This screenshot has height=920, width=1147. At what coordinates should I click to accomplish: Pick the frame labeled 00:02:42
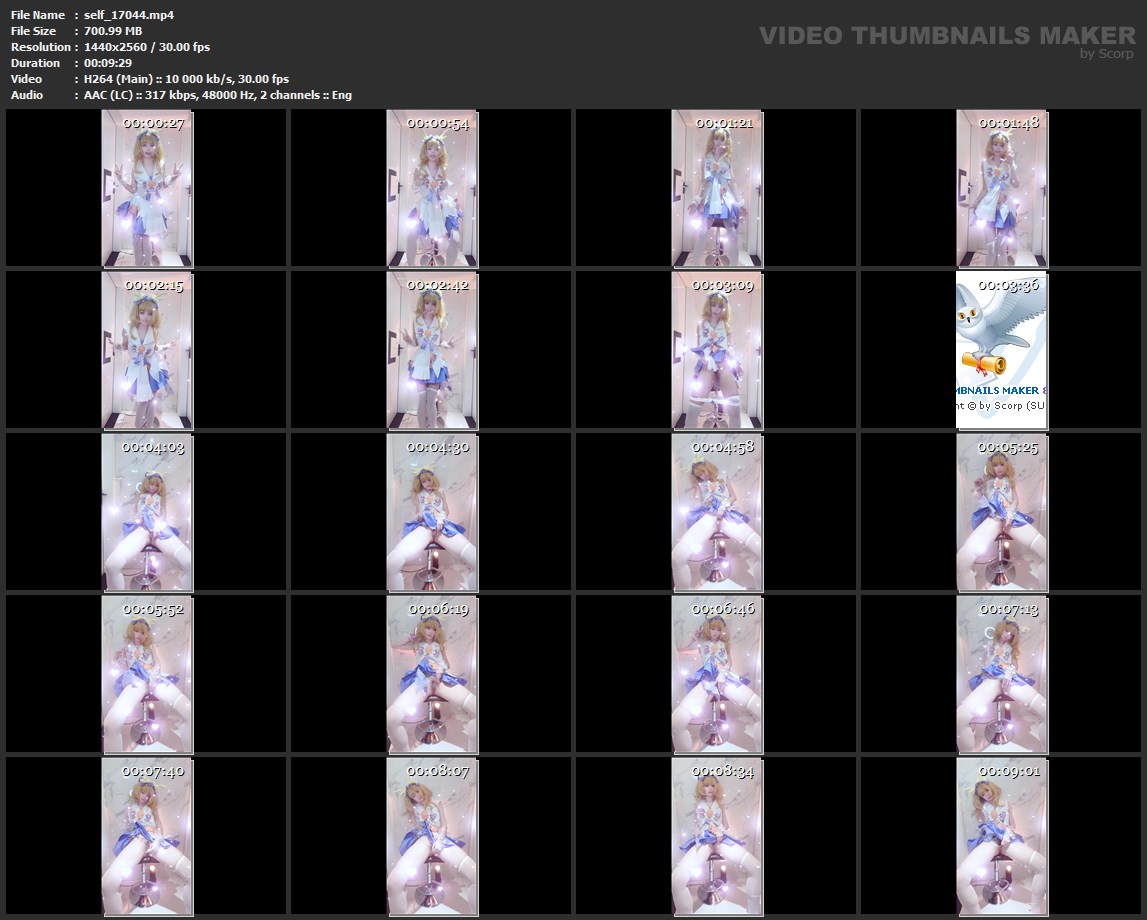coord(432,350)
